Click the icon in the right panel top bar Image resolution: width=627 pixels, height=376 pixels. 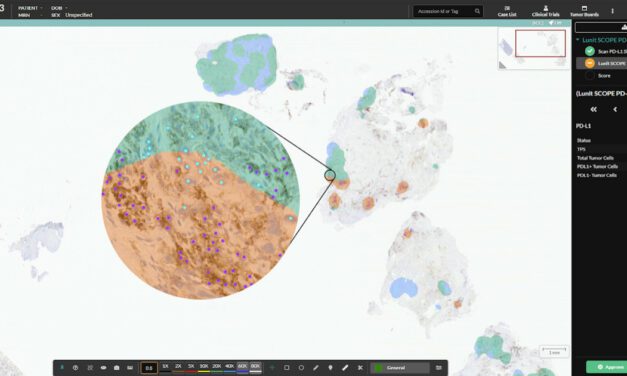point(623,27)
